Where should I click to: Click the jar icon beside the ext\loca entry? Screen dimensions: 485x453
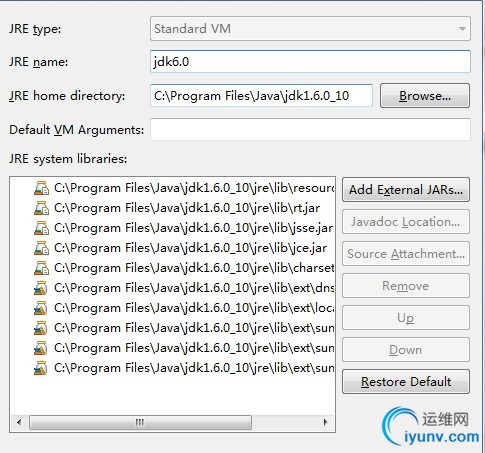tap(41, 308)
